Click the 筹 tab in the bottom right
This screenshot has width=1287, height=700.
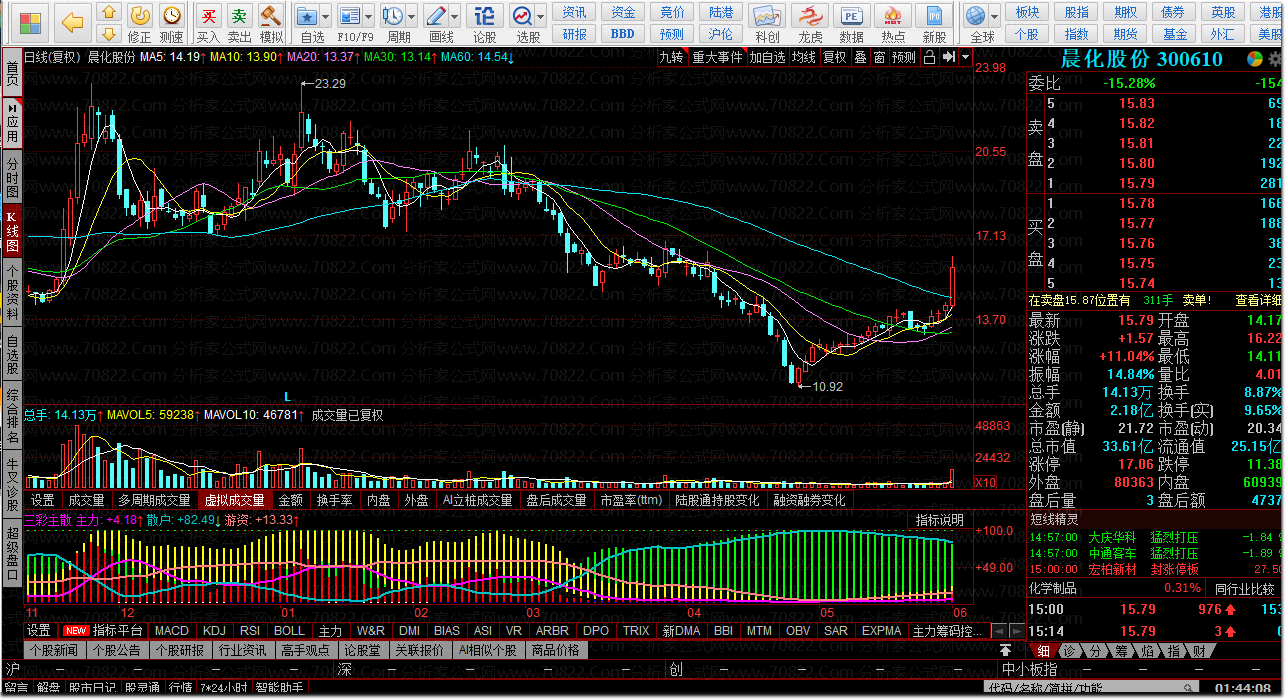pos(1121,650)
